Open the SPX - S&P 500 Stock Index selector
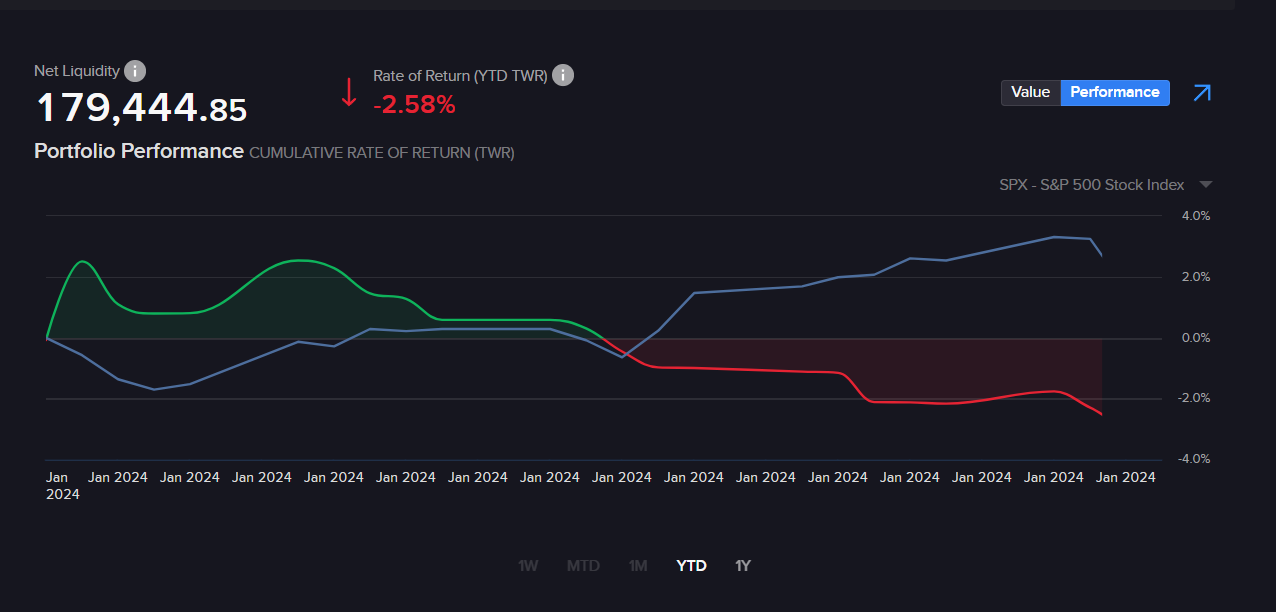 [x=1091, y=185]
